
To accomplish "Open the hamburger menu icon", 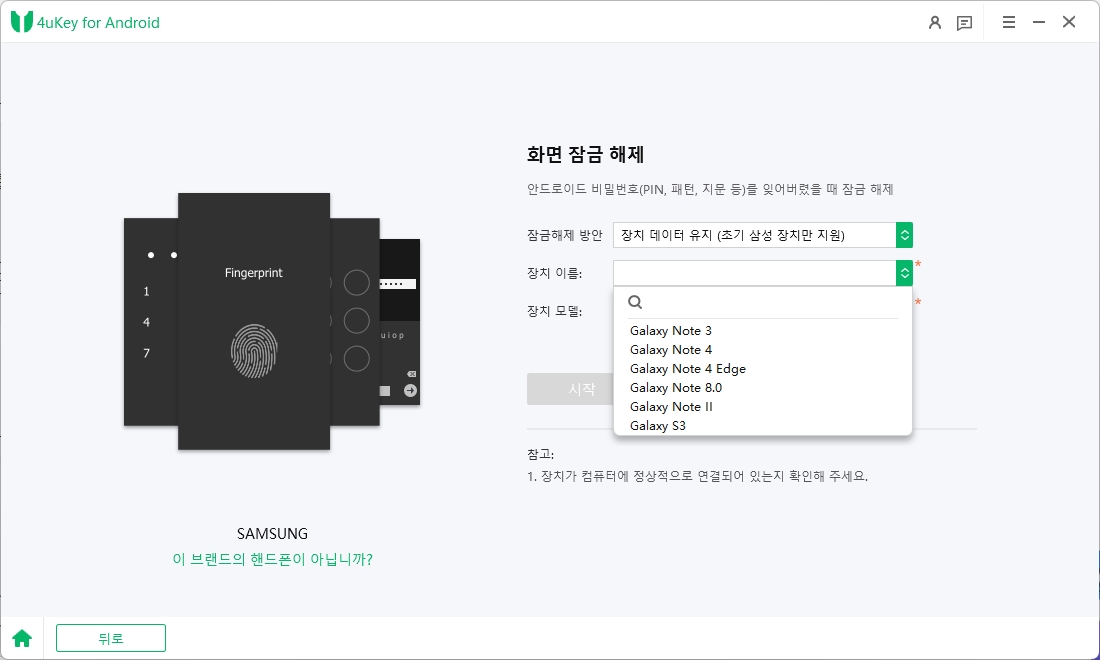I will [x=1009, y=22].
